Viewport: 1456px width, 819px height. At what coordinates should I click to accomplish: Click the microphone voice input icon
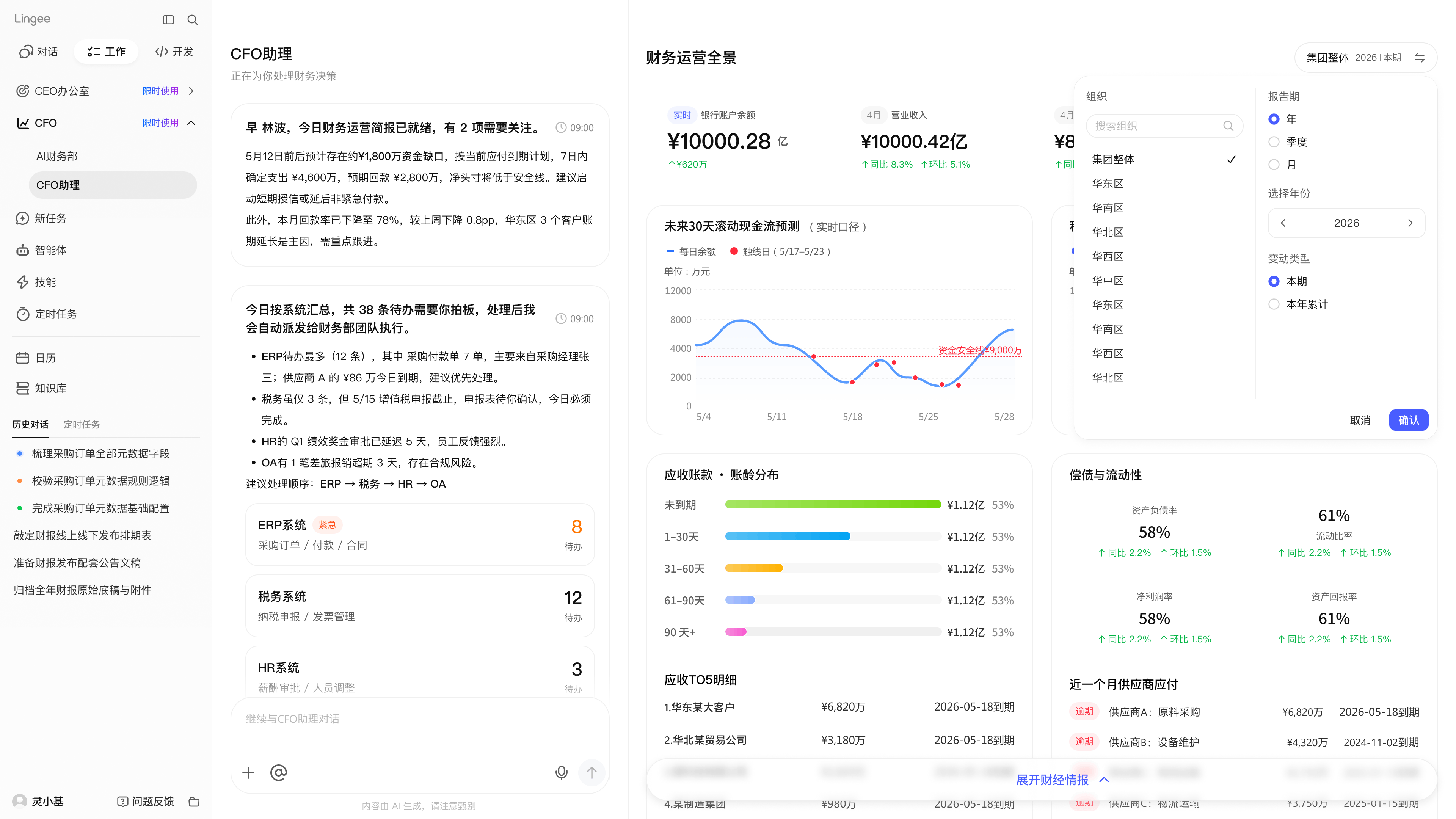tap(561, 773)
